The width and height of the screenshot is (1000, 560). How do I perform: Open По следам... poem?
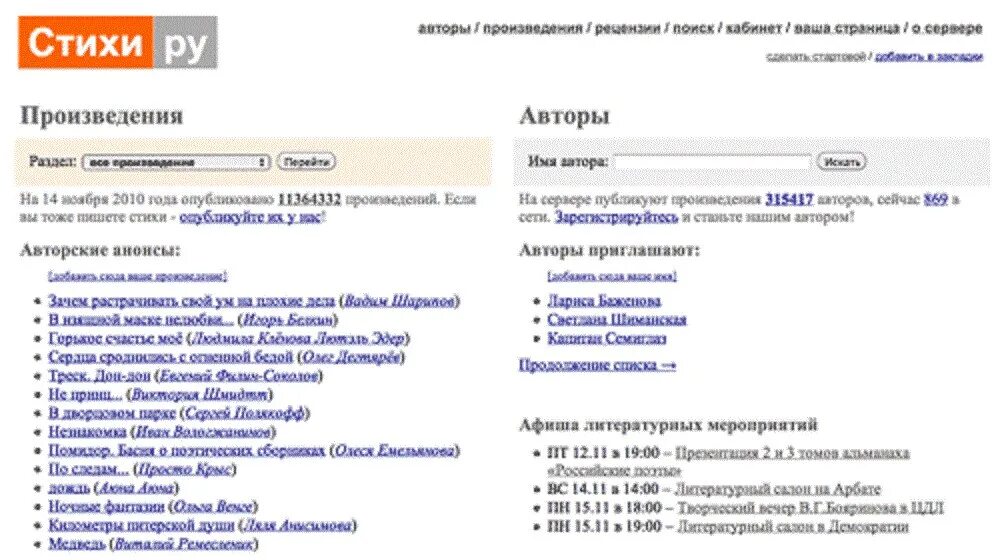[x=89, y=469]
